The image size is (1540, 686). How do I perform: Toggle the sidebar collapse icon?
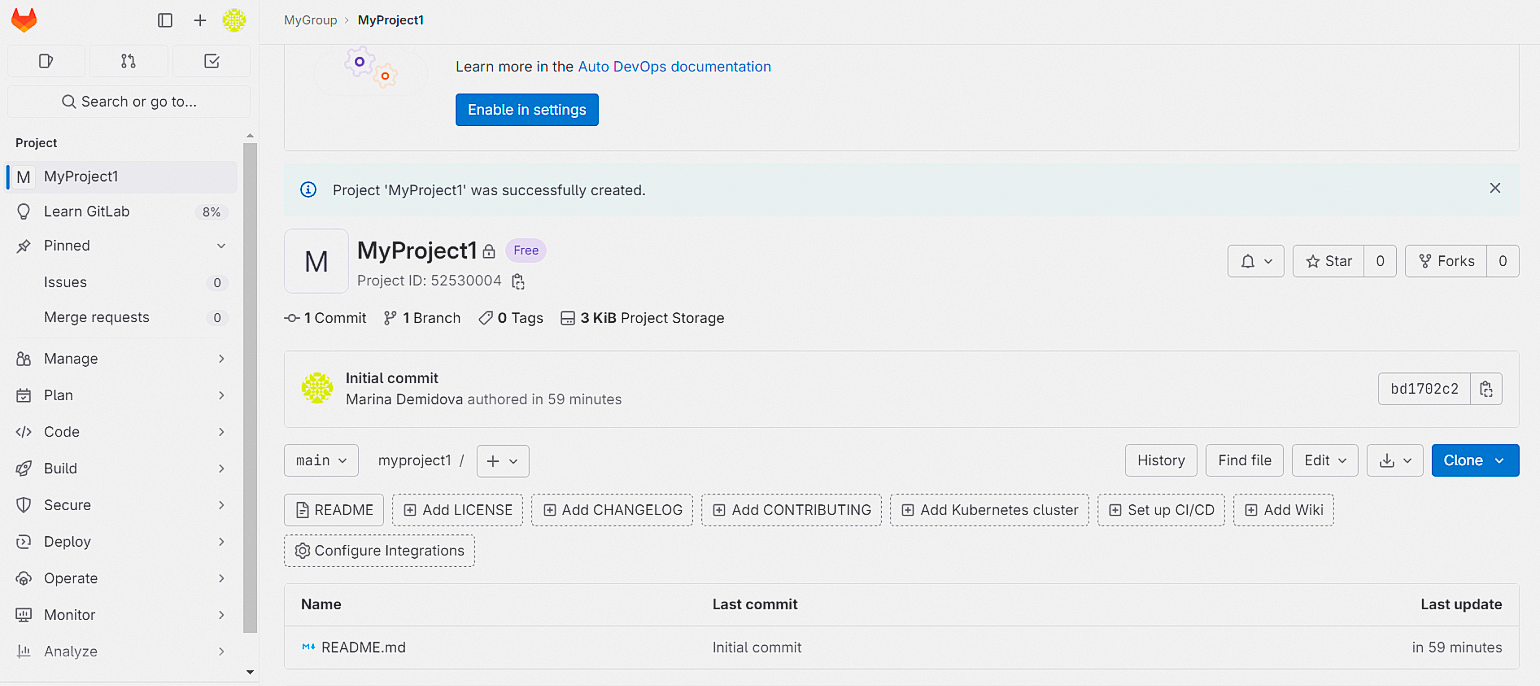[166, 20]
